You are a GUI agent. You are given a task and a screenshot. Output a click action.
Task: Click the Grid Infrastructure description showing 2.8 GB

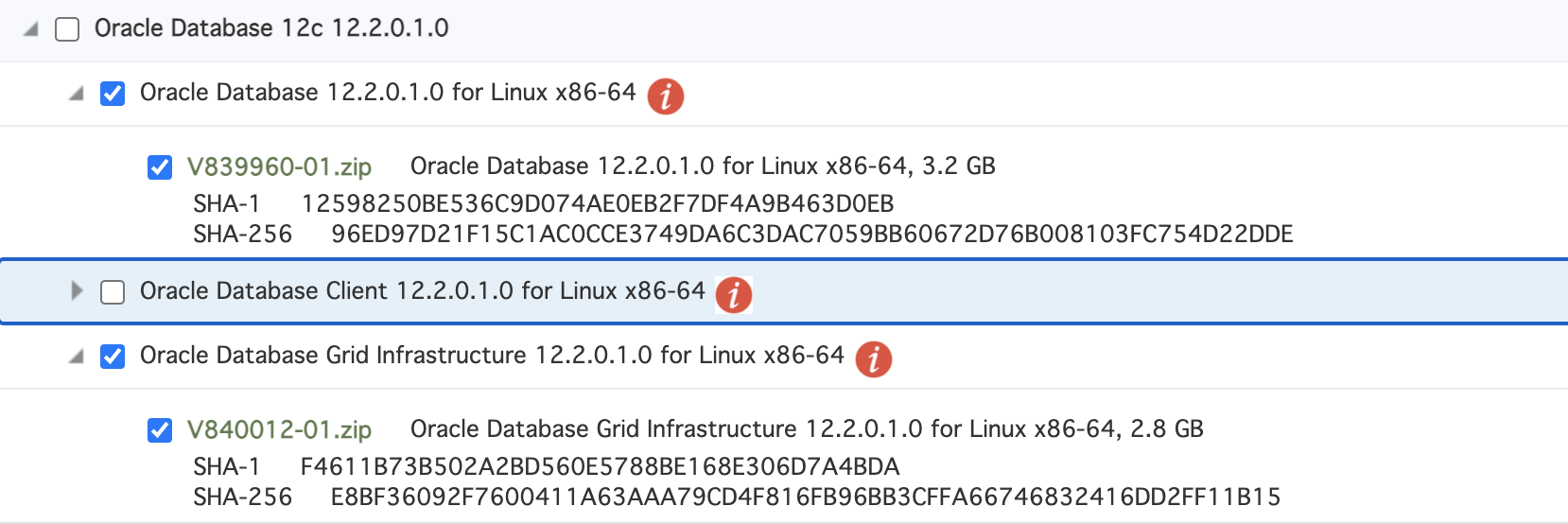(x=807, y=429)
